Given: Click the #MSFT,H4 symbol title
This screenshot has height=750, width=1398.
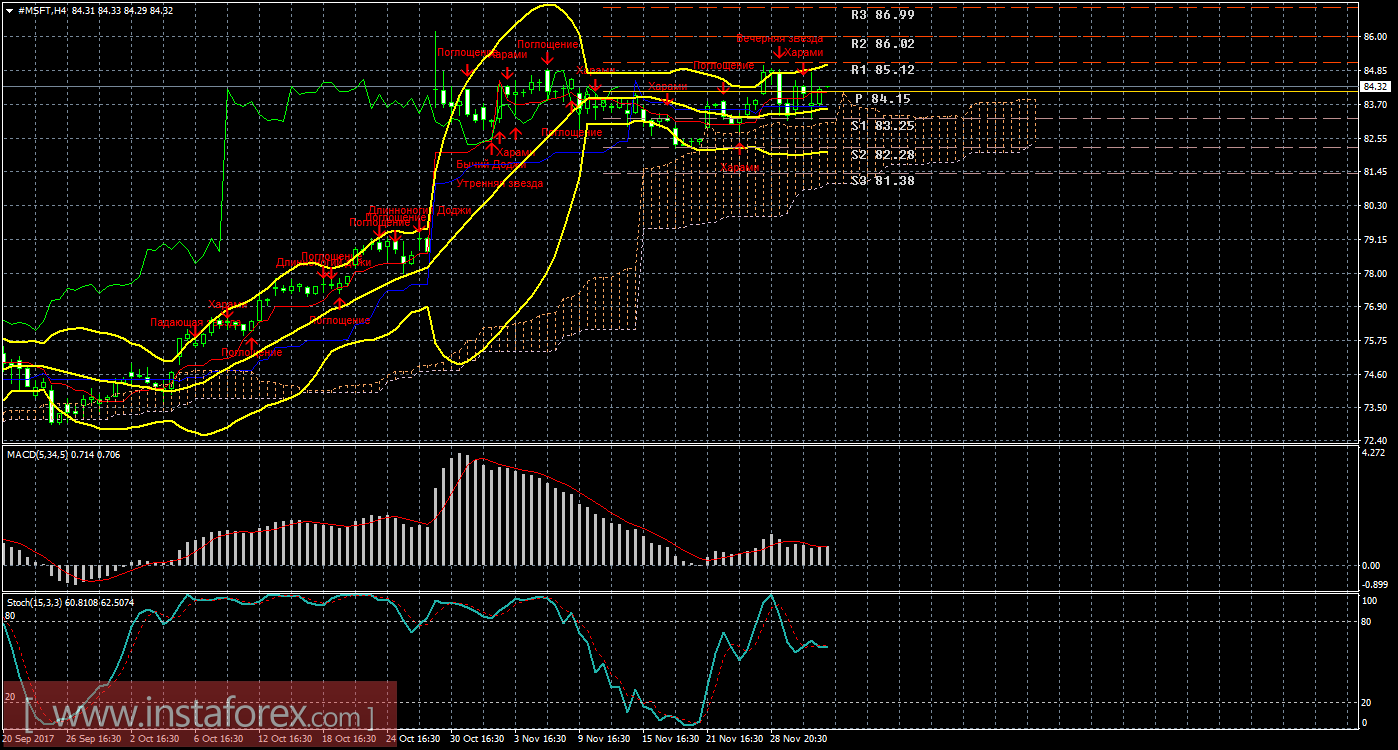Looking at the screenshot, I should tap(38, 10).
